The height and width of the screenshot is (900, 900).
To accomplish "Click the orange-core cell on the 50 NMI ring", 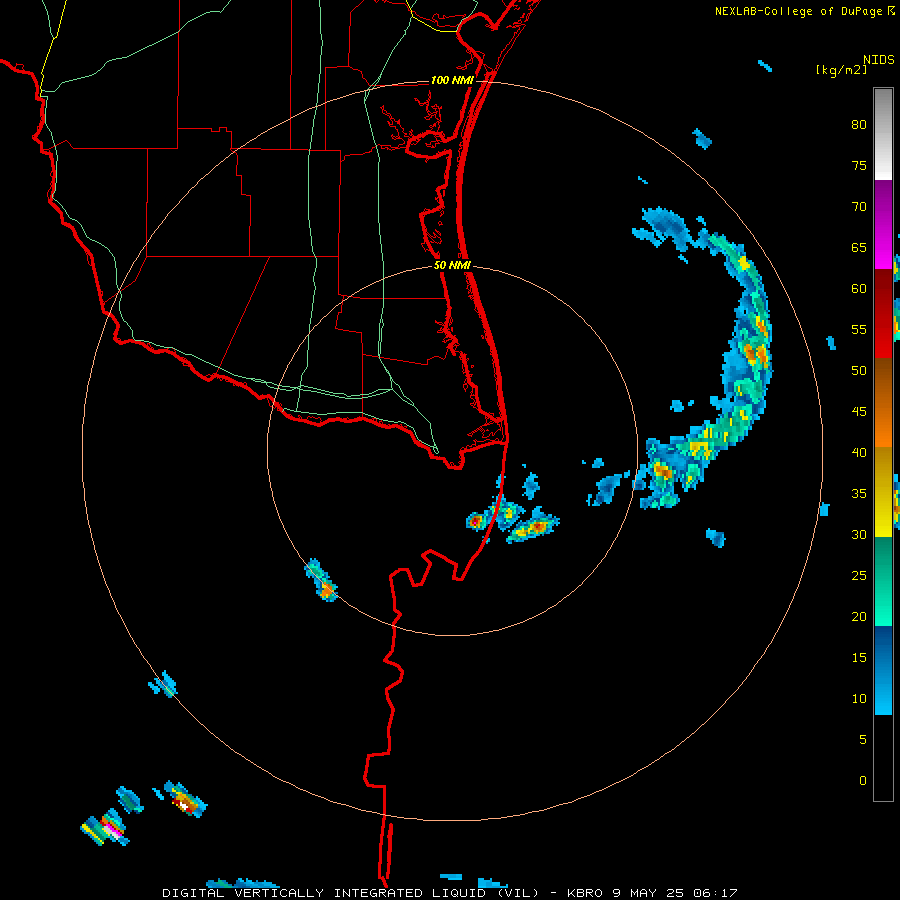I will (322, 580).
